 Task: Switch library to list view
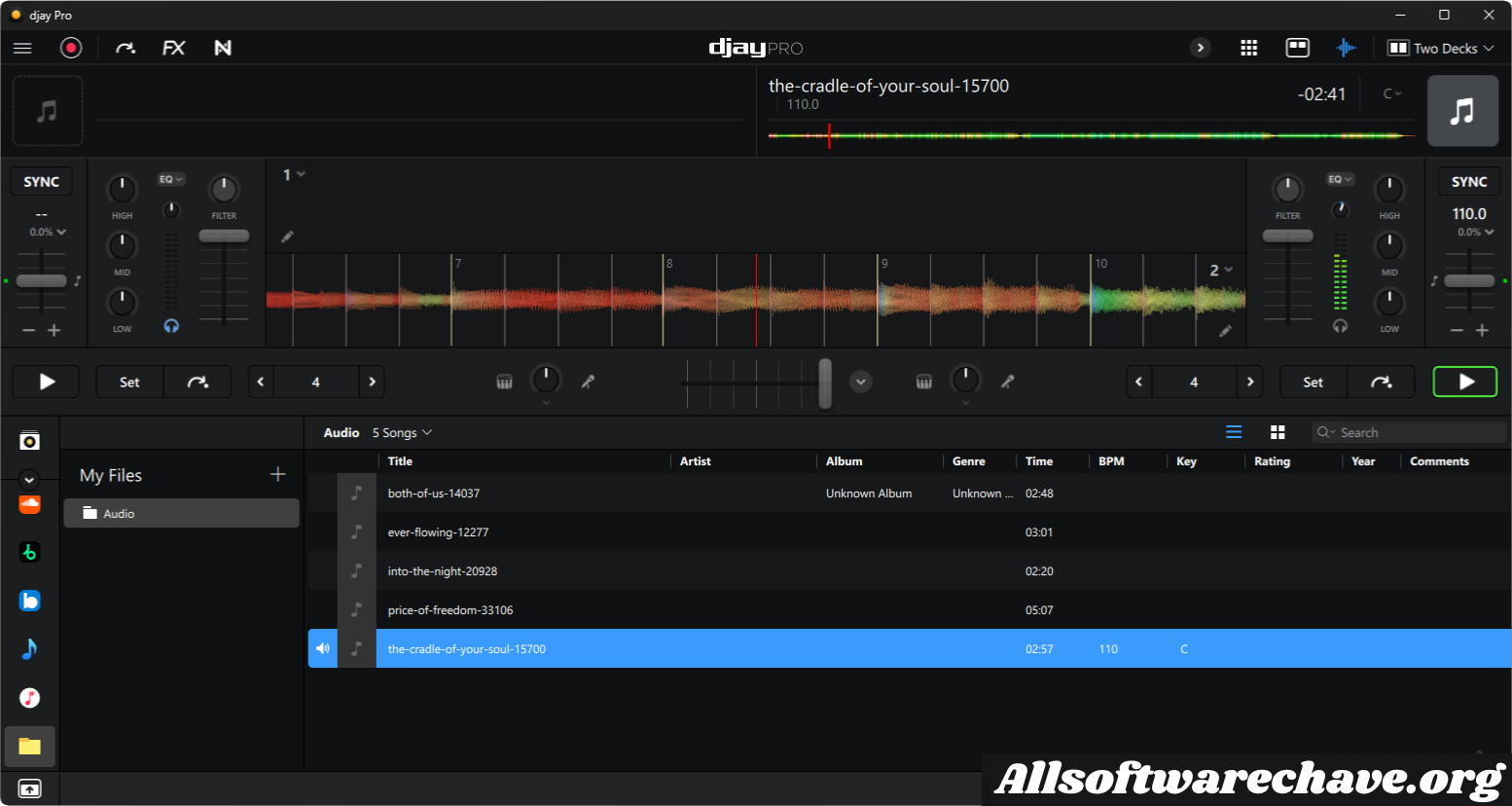(1234, 432)
